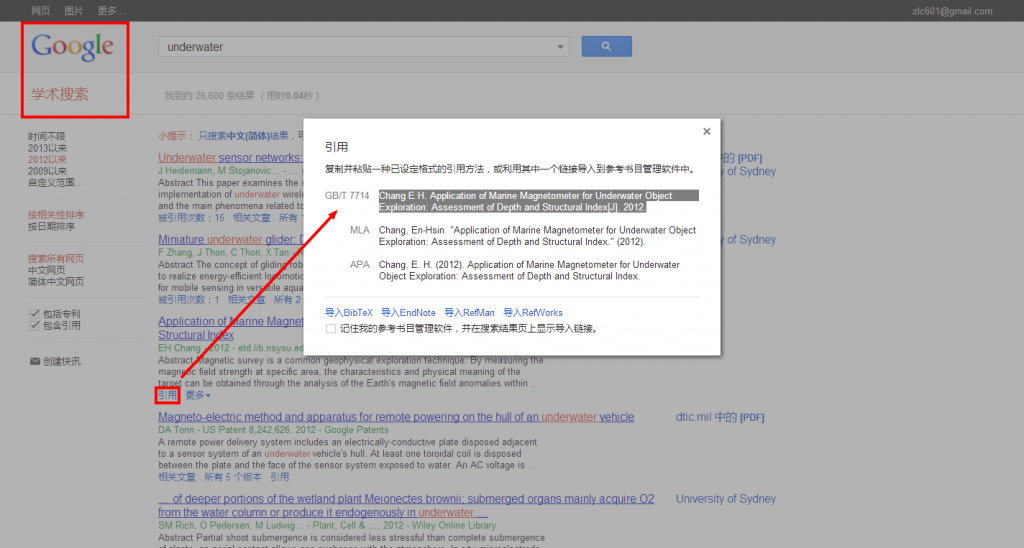Click 导入BibTeX link

pos(349,312)
